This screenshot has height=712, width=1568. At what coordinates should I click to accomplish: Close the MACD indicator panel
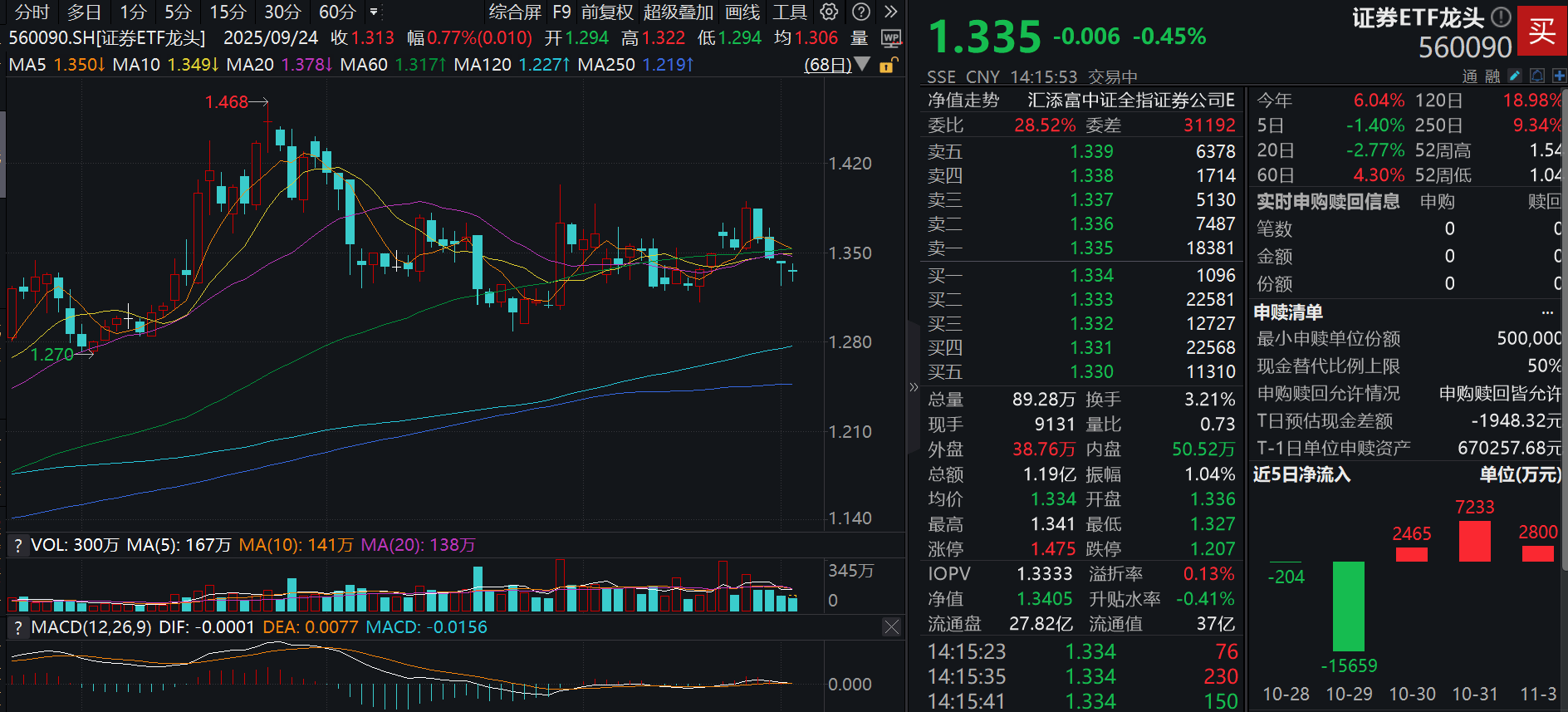pyautogui.click(x=891, y=627)
